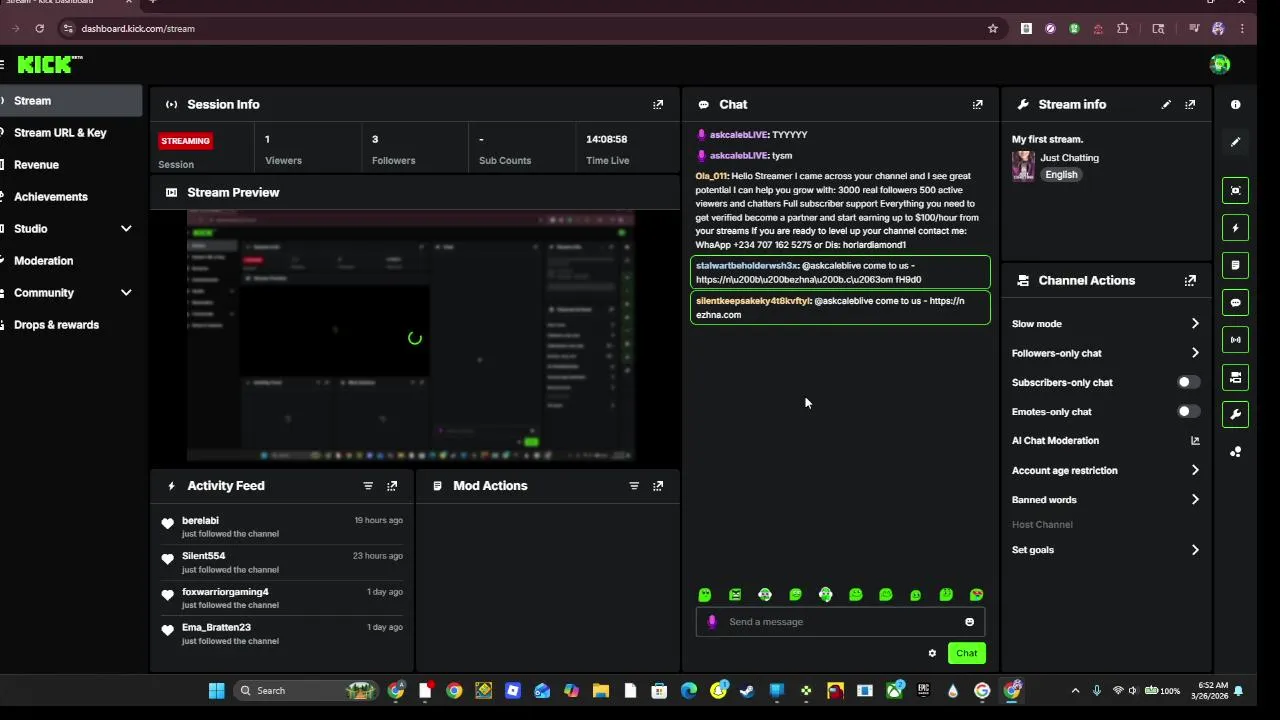Click the pencil edit icon in right sidebar
This screenshot has width=1280, height=720.
[x=1236, y=142]
